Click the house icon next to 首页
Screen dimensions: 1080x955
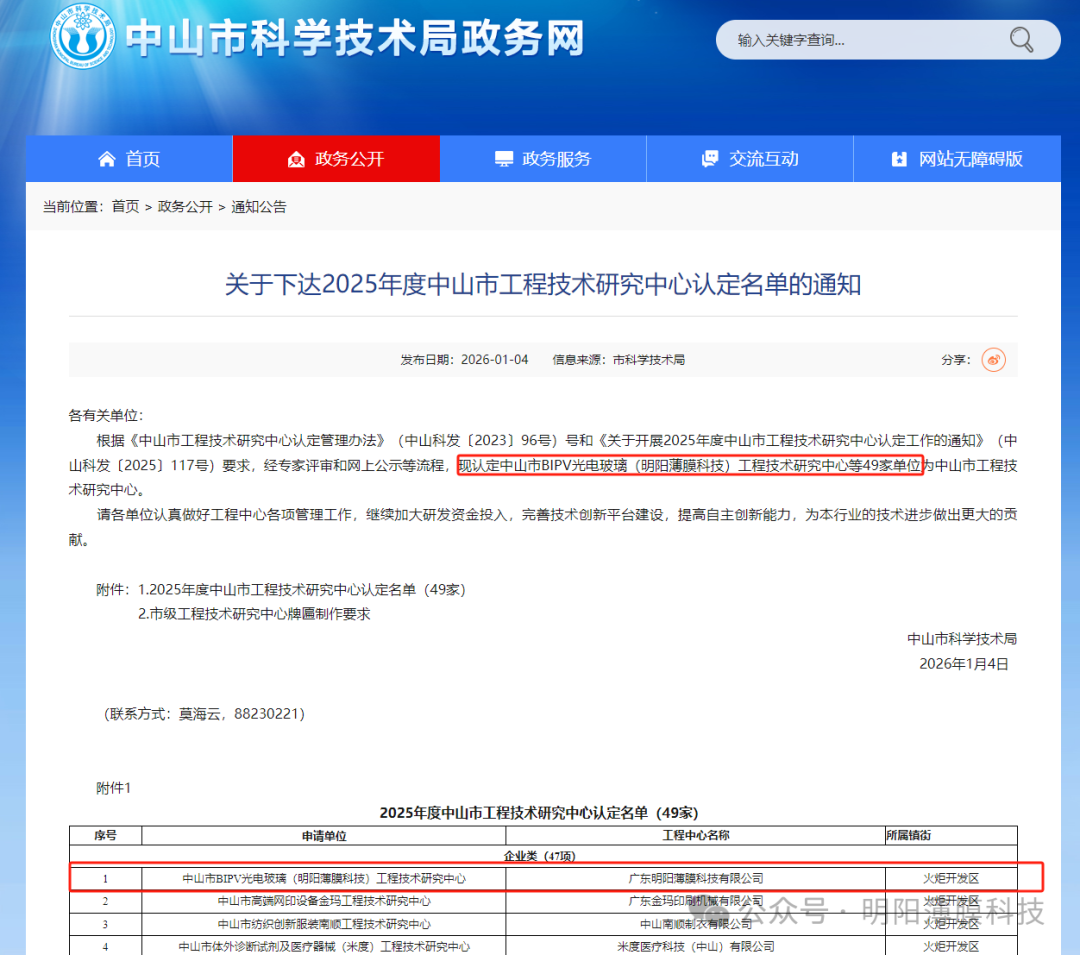pyautogui.click(x=106, y=158)
